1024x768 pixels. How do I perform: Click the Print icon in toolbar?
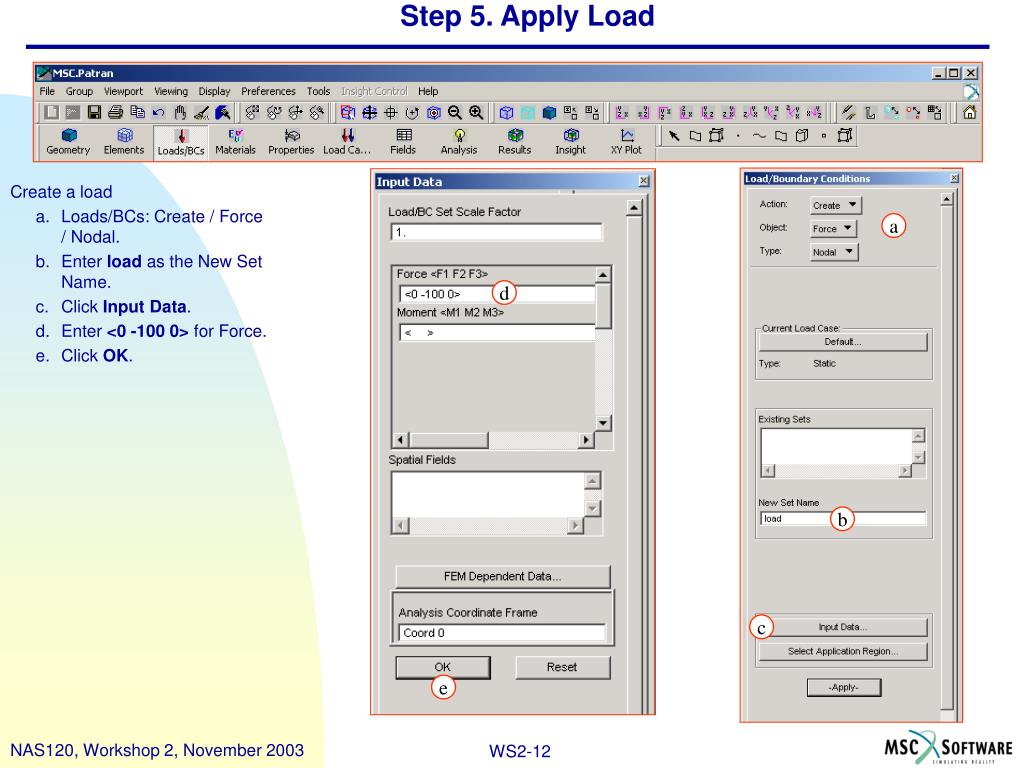[116, 112]
